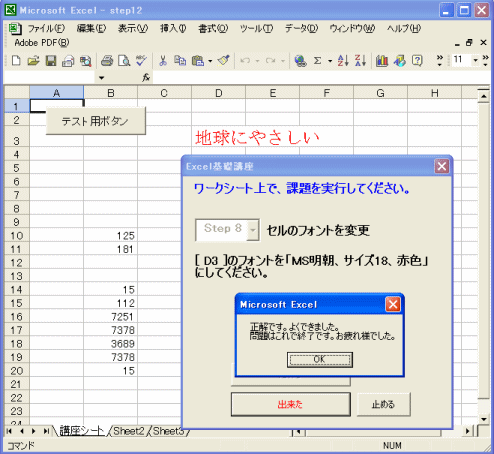The height and width of the screenshot is (454, 494).
Task: Open the Name Box dropdown arrow
Action: point(101,78)
